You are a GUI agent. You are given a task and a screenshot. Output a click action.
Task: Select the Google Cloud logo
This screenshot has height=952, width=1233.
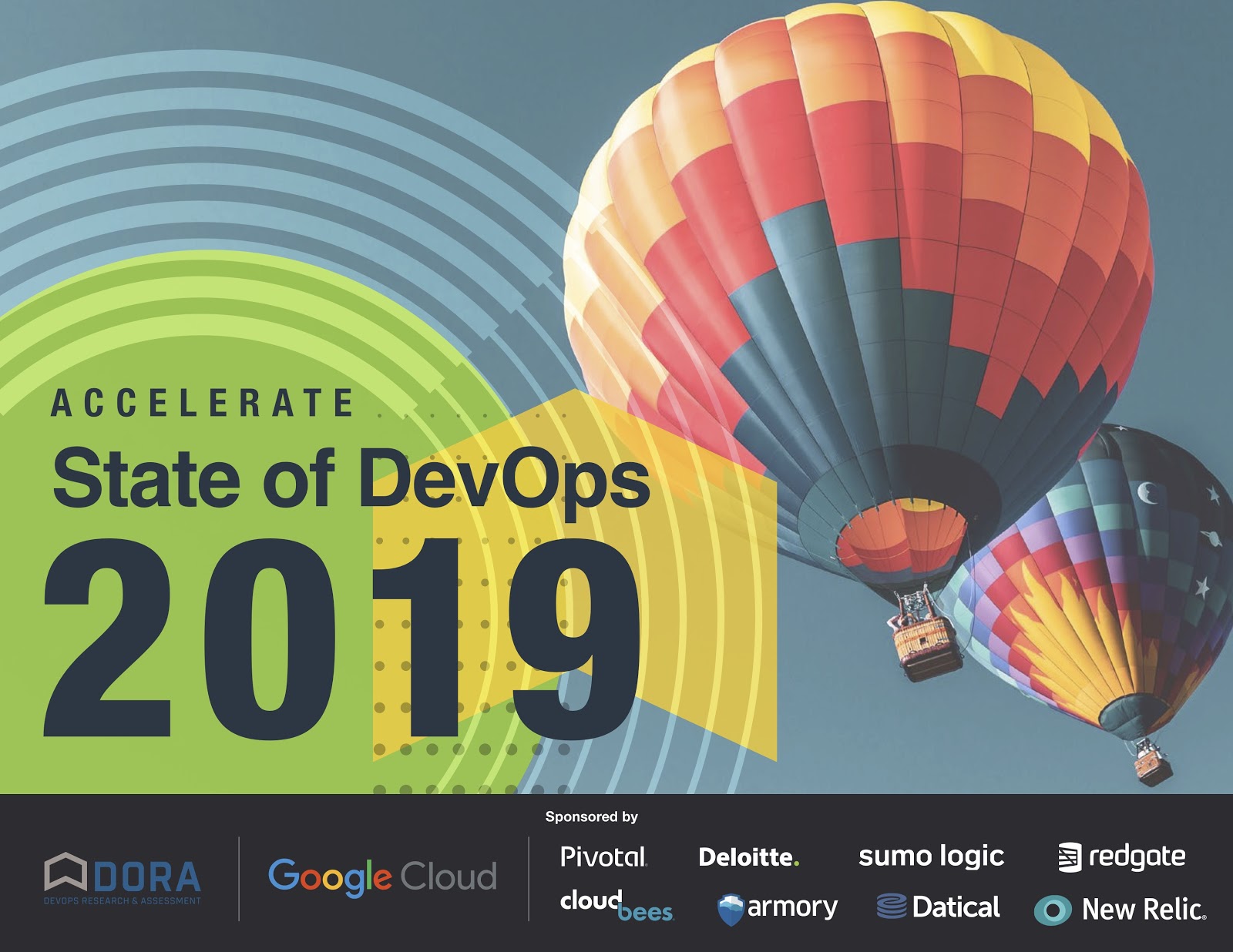383,876
